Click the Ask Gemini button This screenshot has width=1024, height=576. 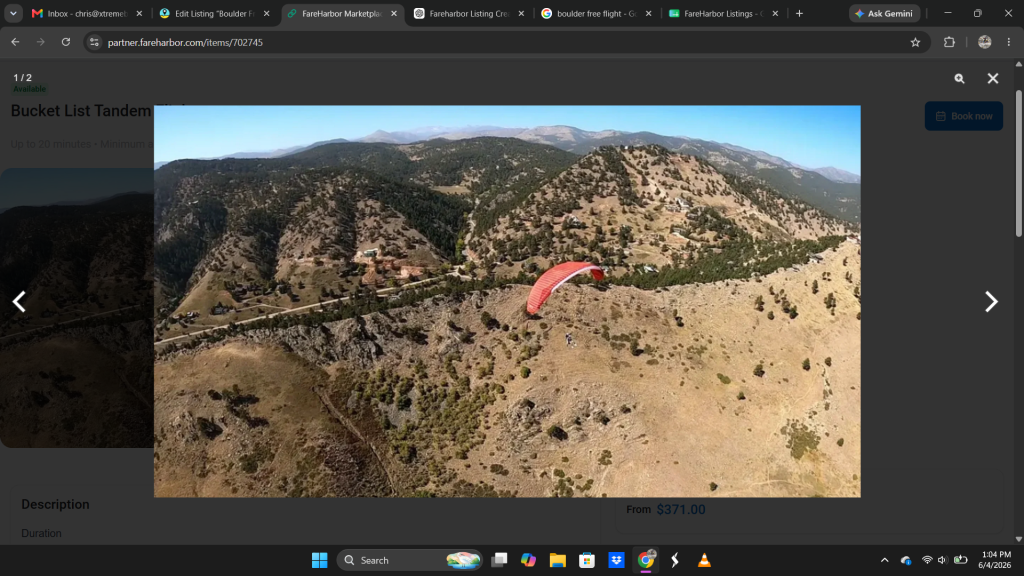(884, 13)
